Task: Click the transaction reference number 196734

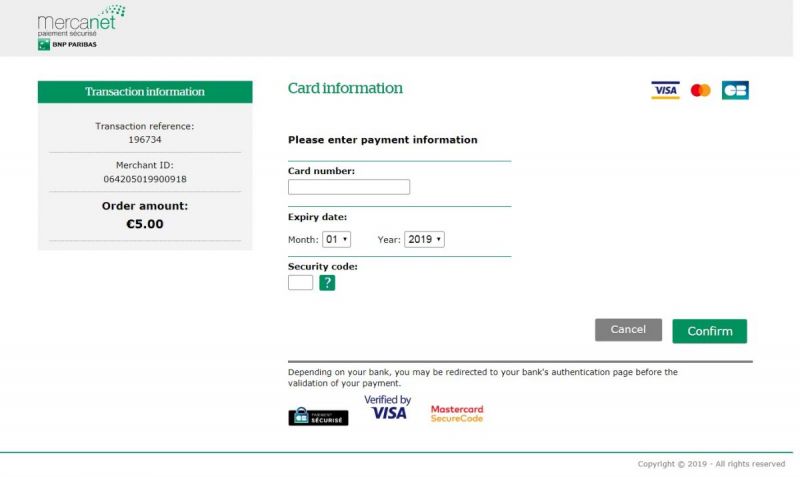Action: pos(145,140)
